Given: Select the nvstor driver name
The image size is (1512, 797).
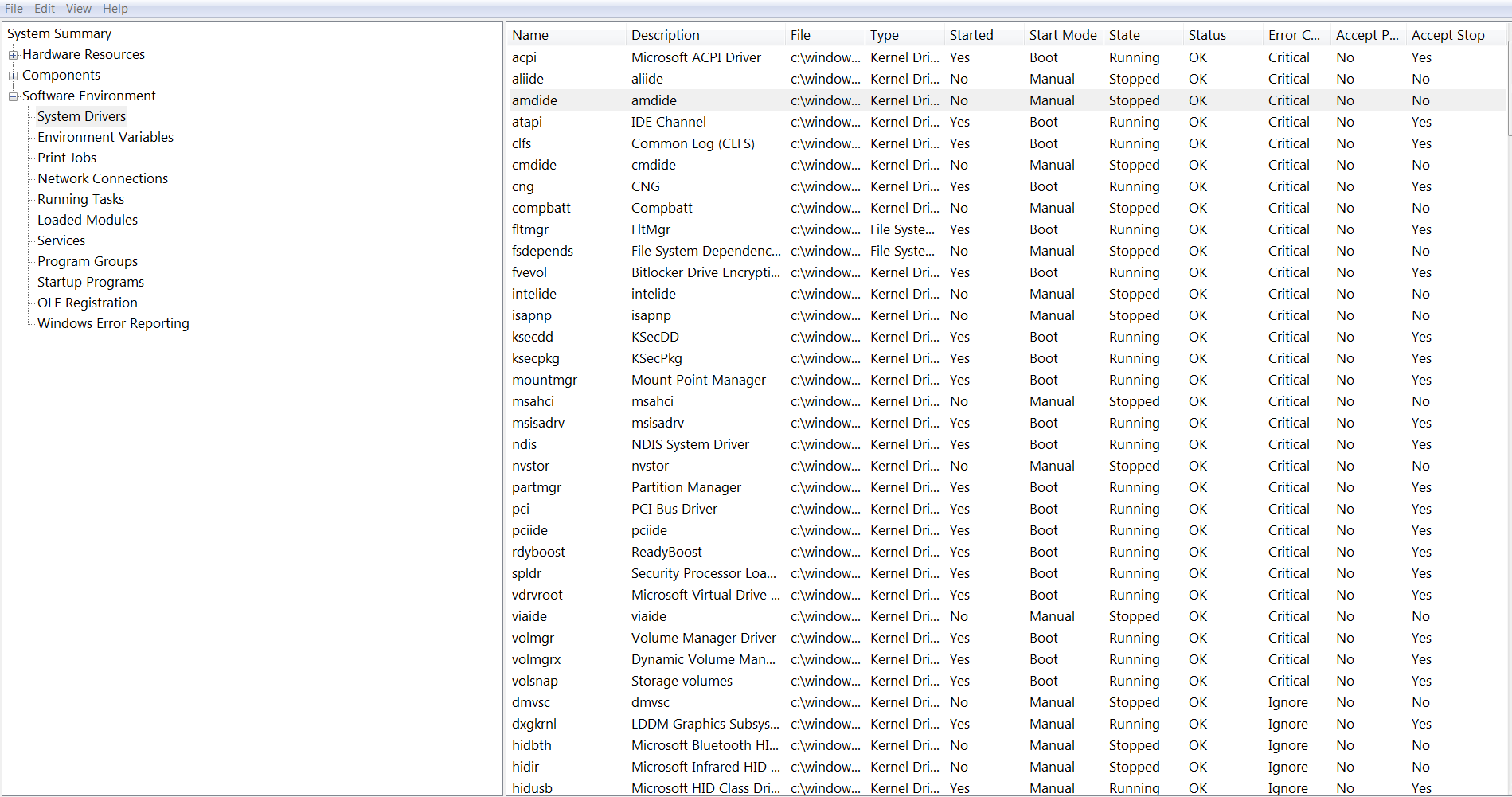Looking at the screenshot, I should point(531,466).
